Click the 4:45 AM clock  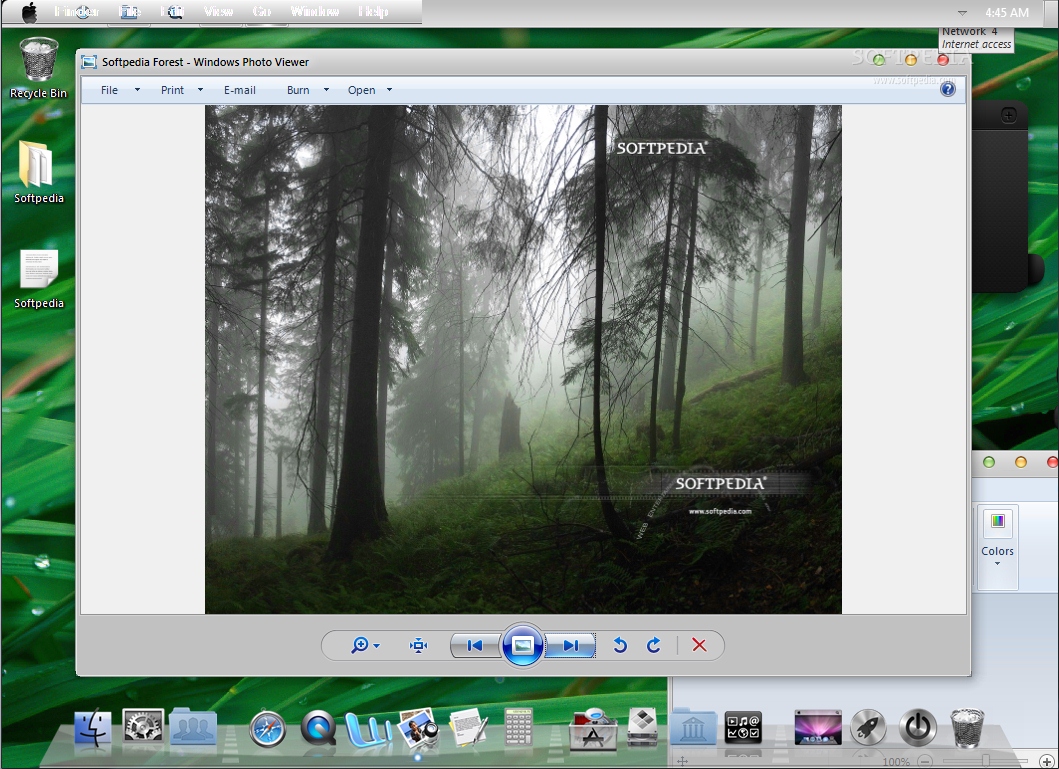(x=1006, y=12)
